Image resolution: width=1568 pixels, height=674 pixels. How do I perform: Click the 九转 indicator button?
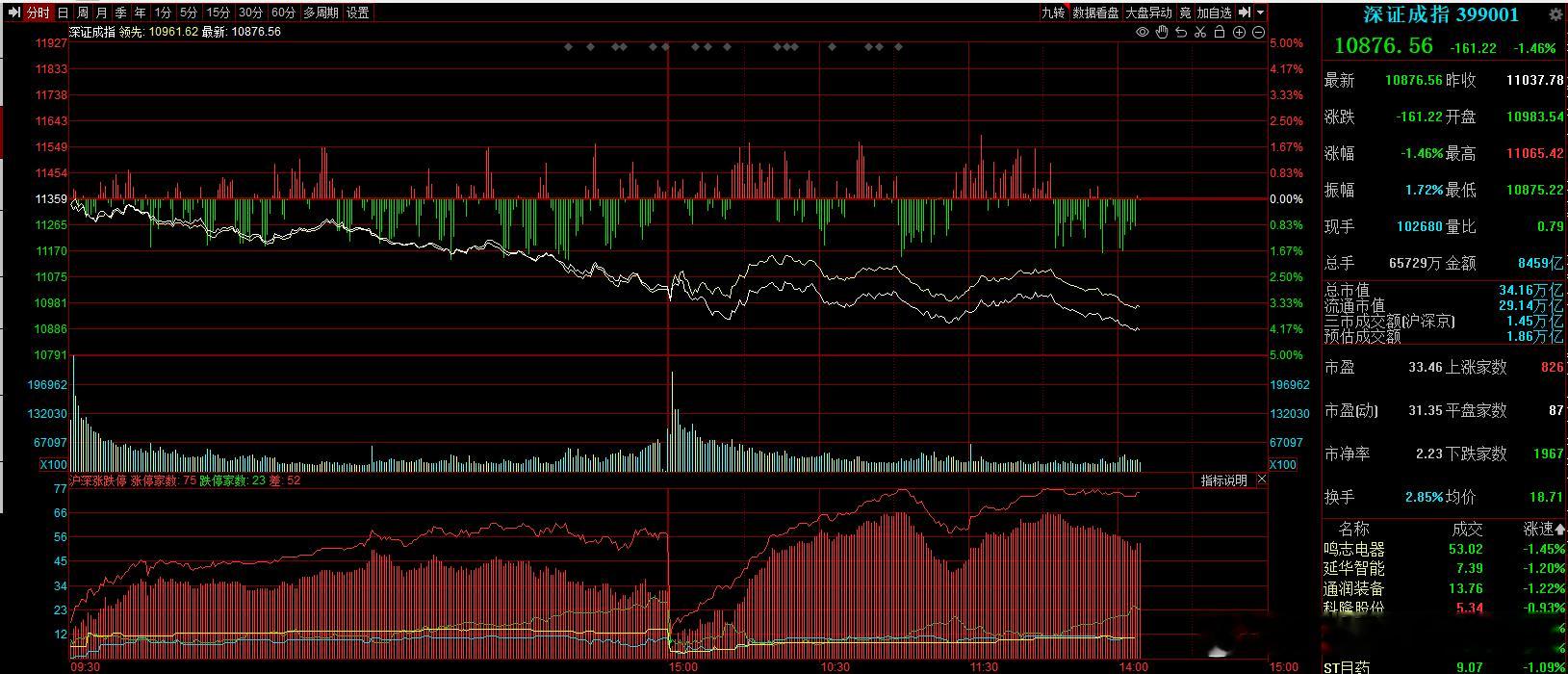point(1053,13)
